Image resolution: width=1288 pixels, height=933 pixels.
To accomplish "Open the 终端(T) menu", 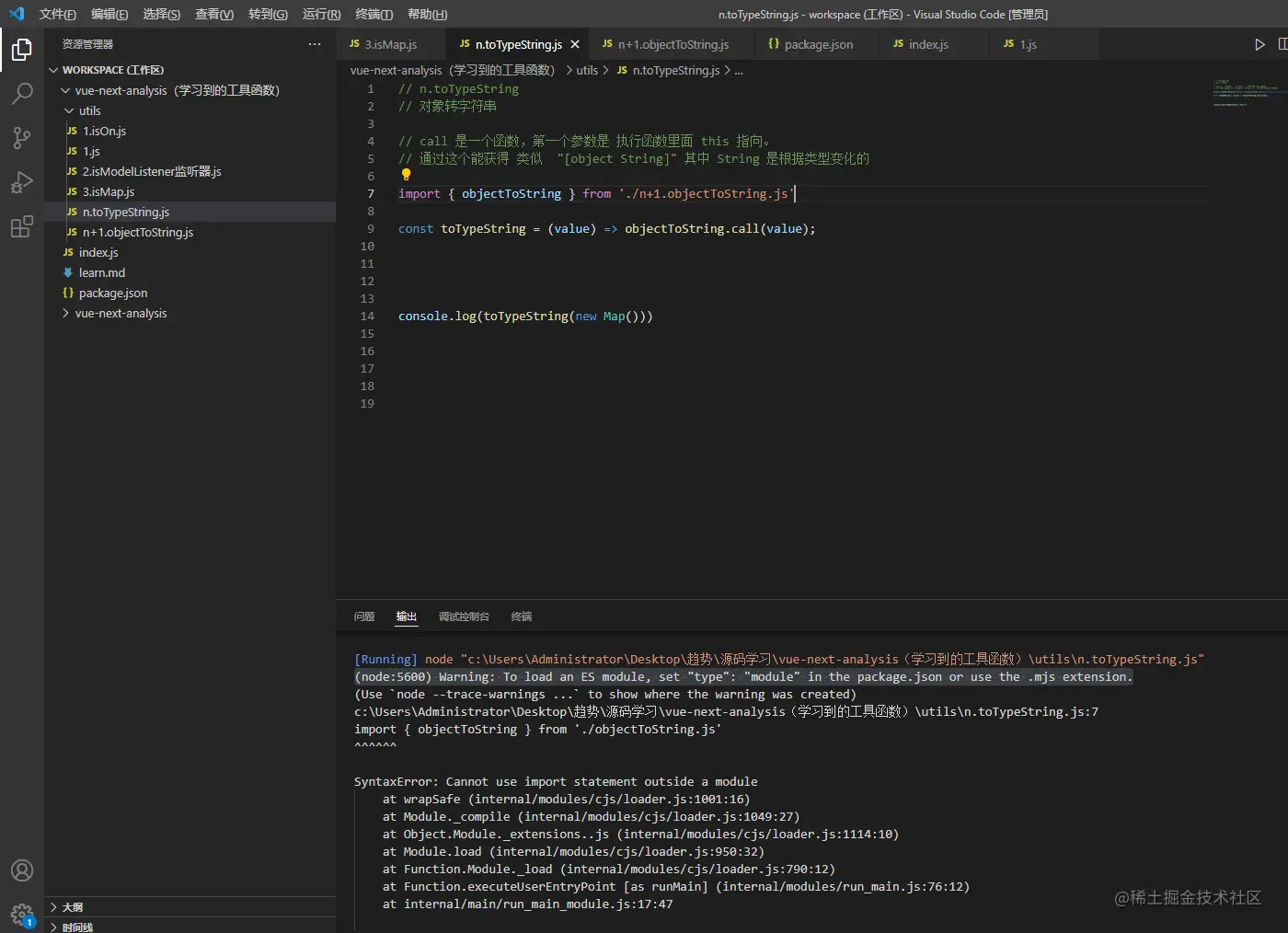I will click(374, 14).
